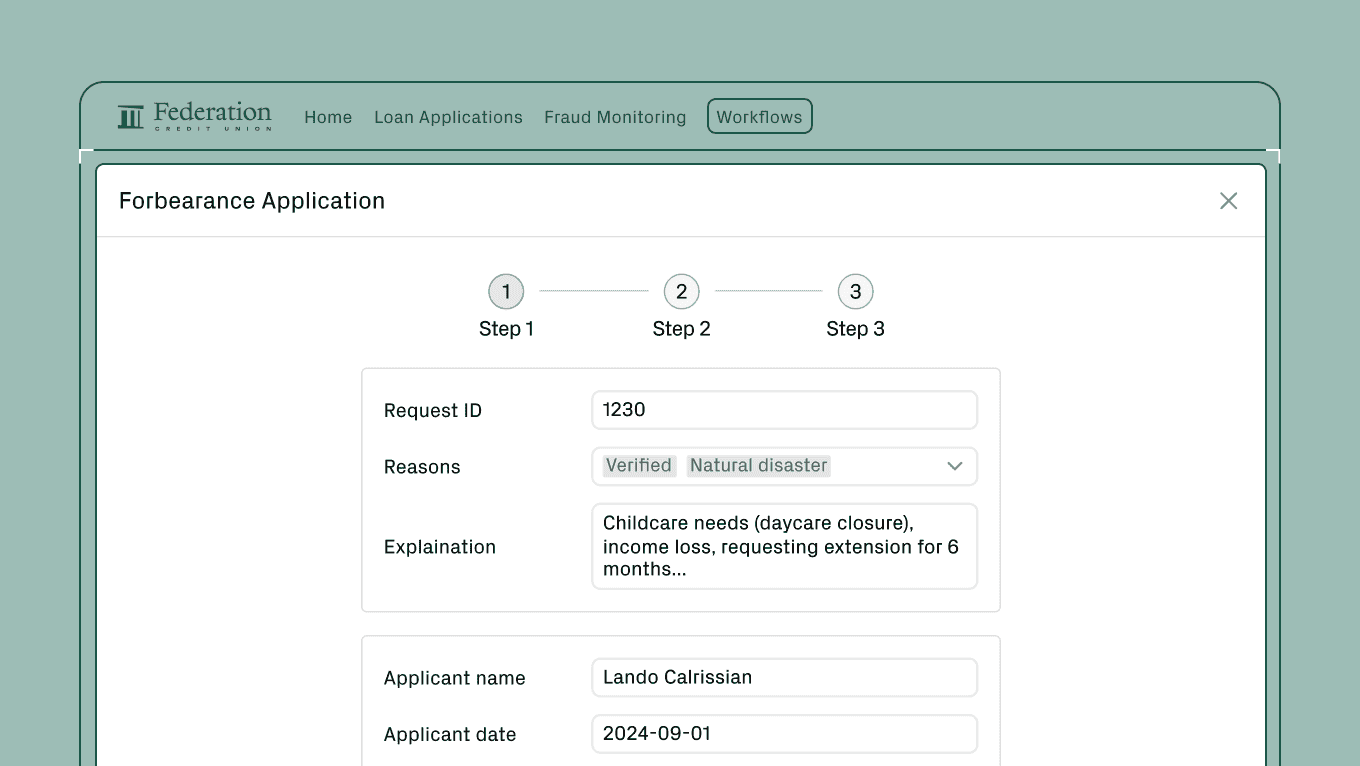
Task: Open the Reasons dropdown via its chevron icon
Action: pos(954,466)
